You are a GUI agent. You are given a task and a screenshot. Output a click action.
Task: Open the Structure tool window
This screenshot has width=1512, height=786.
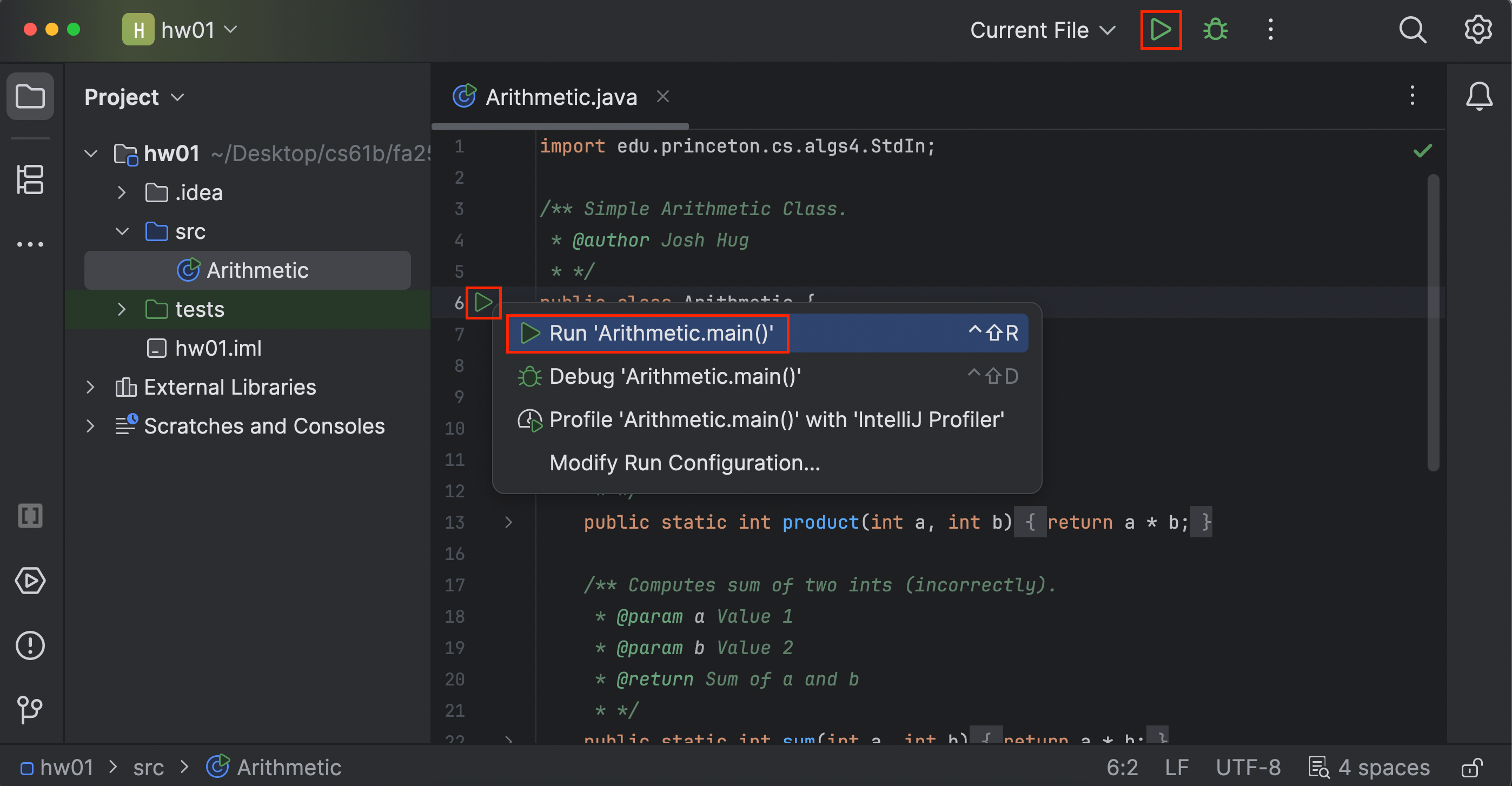tap(30, 179)
